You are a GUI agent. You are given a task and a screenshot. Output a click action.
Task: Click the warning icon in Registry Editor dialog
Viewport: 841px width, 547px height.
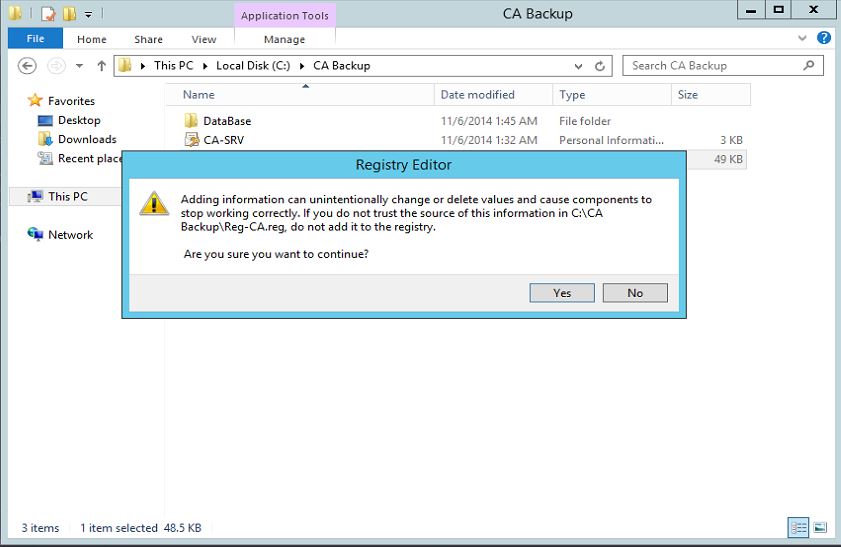pyautogui.click(x=154, y=203)
